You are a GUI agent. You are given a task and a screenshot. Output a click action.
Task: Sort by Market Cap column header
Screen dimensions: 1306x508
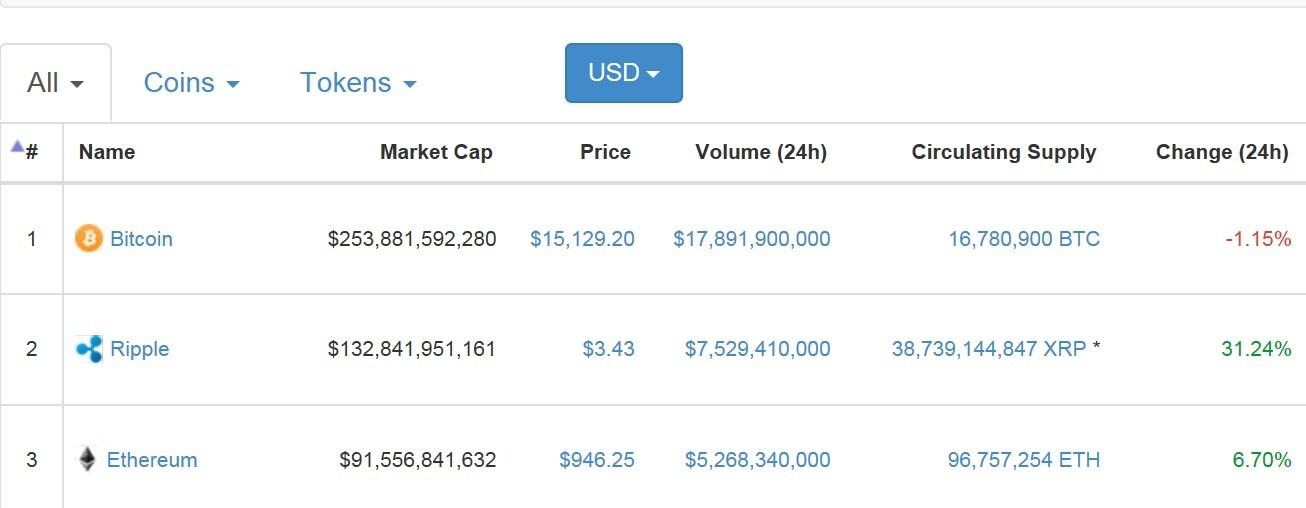[x=436, y=152]
